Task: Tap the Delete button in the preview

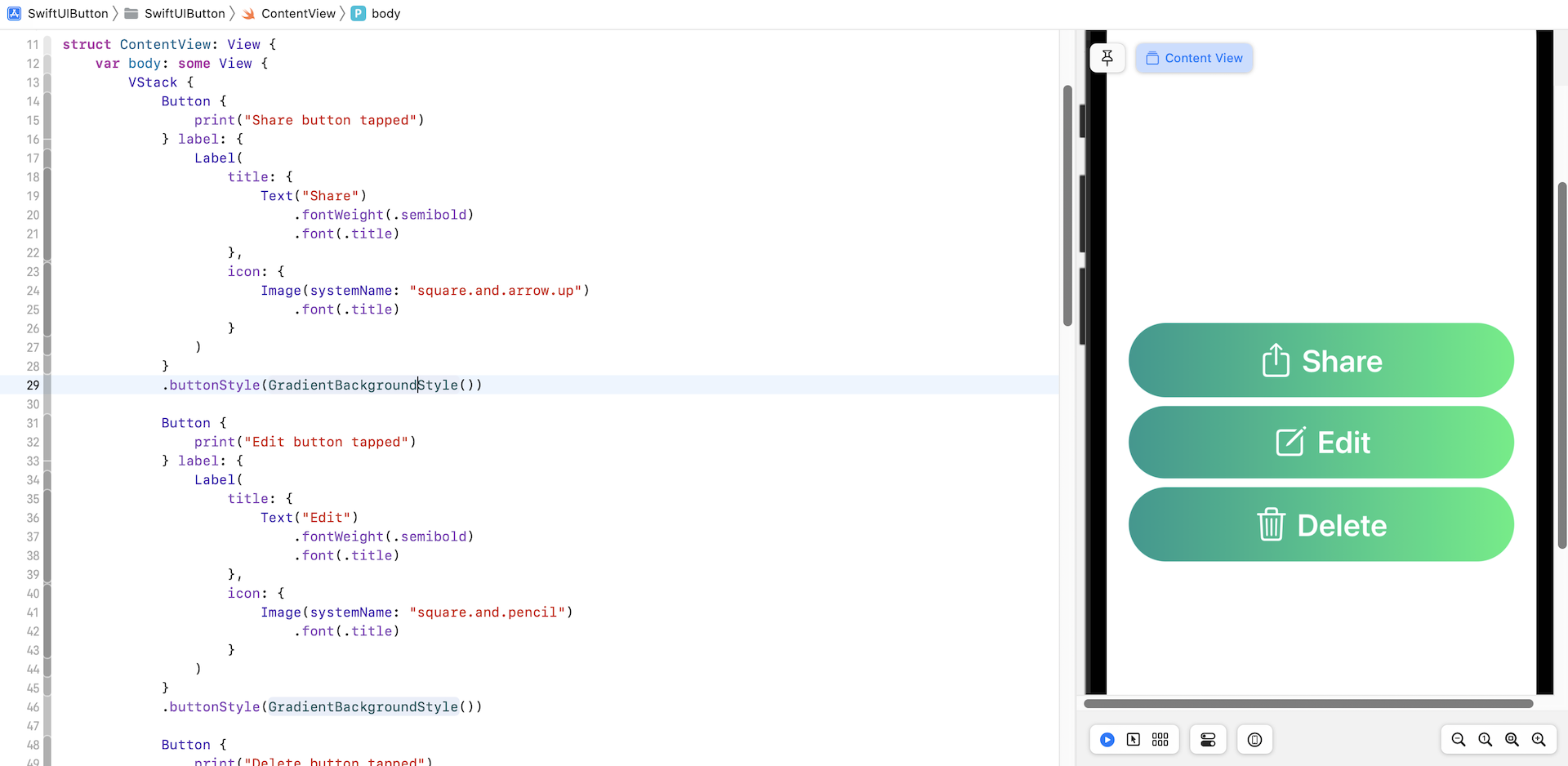Action: pyautogui.click(x=1321, y=524)
